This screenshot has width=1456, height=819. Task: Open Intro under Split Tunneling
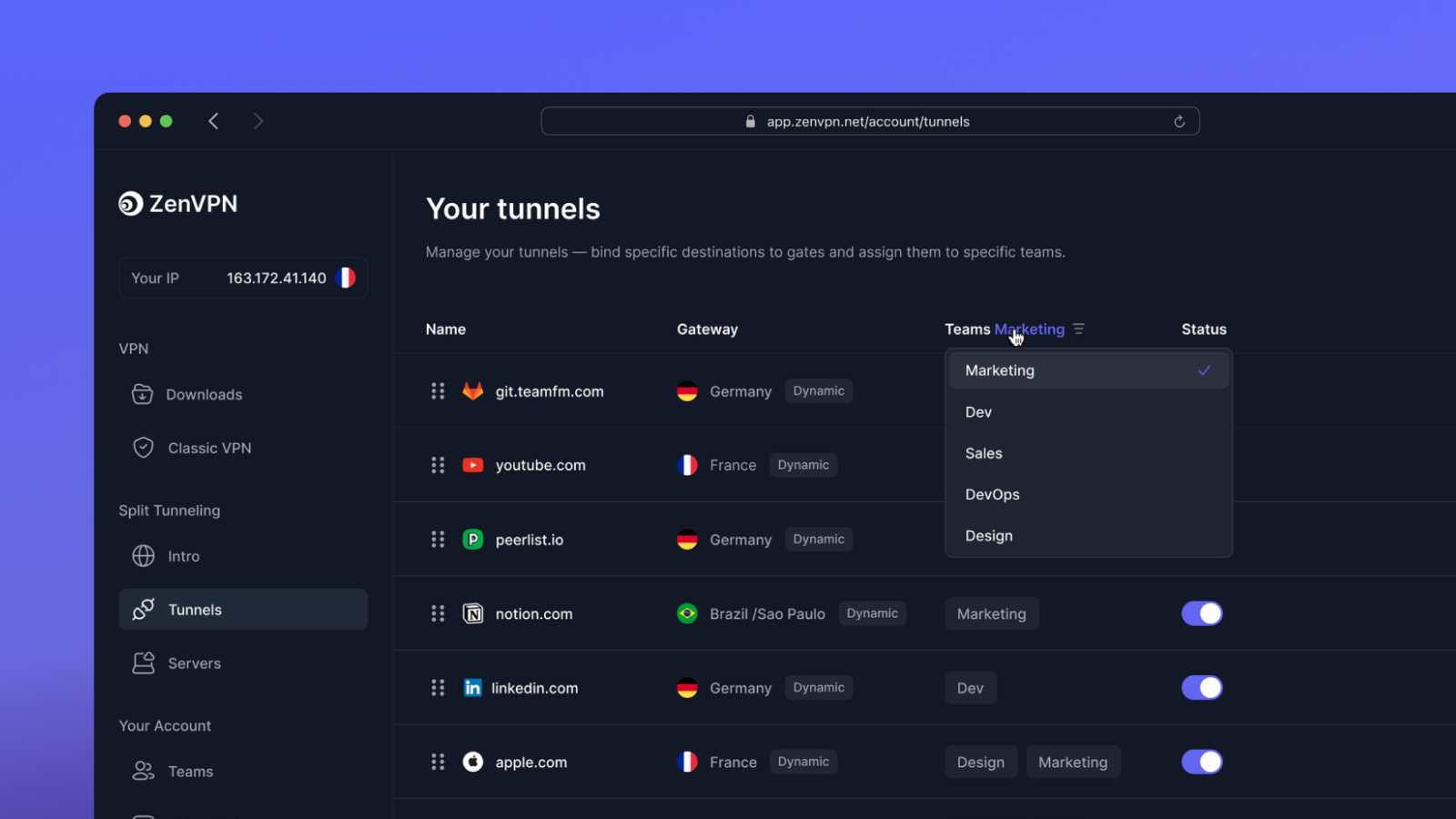coord(243,556)
